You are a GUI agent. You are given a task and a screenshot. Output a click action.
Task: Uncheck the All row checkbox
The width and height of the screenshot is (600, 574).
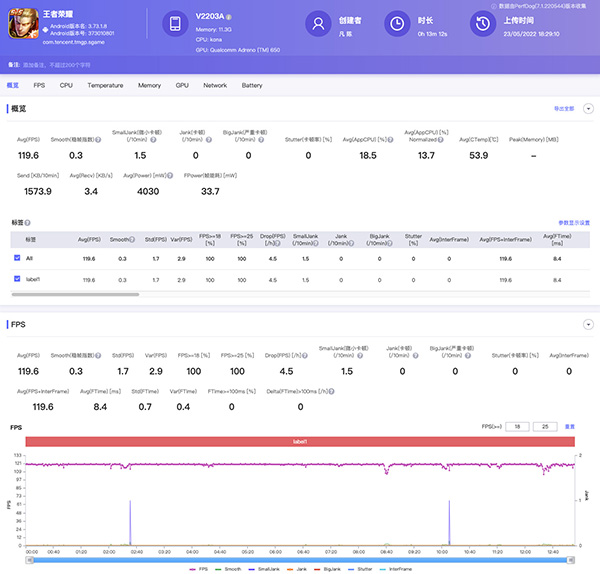pos(17,258)
